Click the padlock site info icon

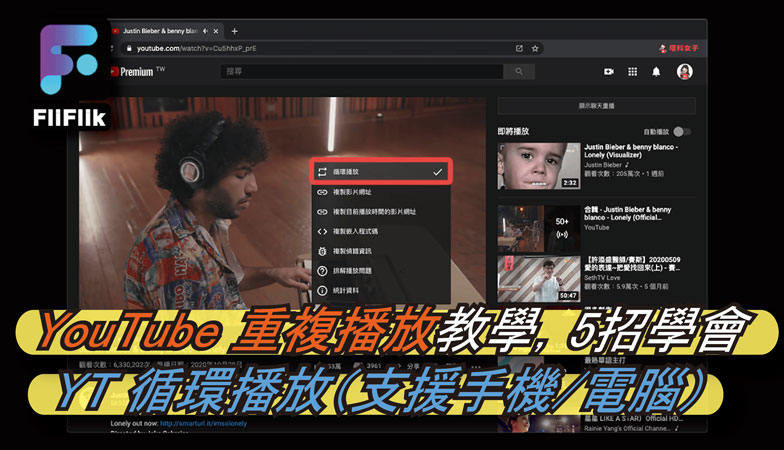click(128, 48)
